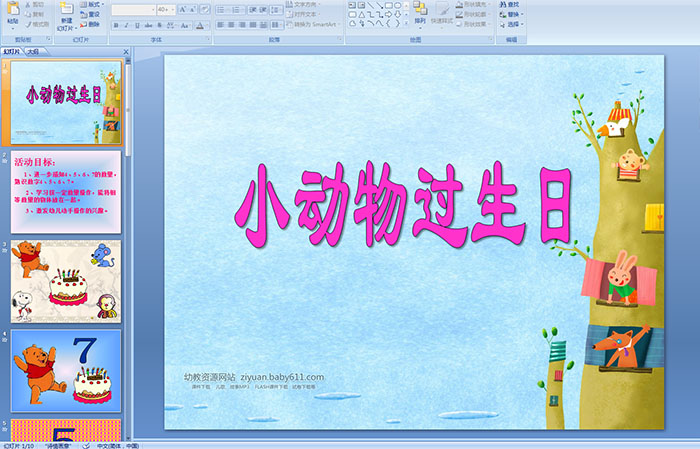
Task: Delete the slide with 删除
Action: tap(89, 24)
